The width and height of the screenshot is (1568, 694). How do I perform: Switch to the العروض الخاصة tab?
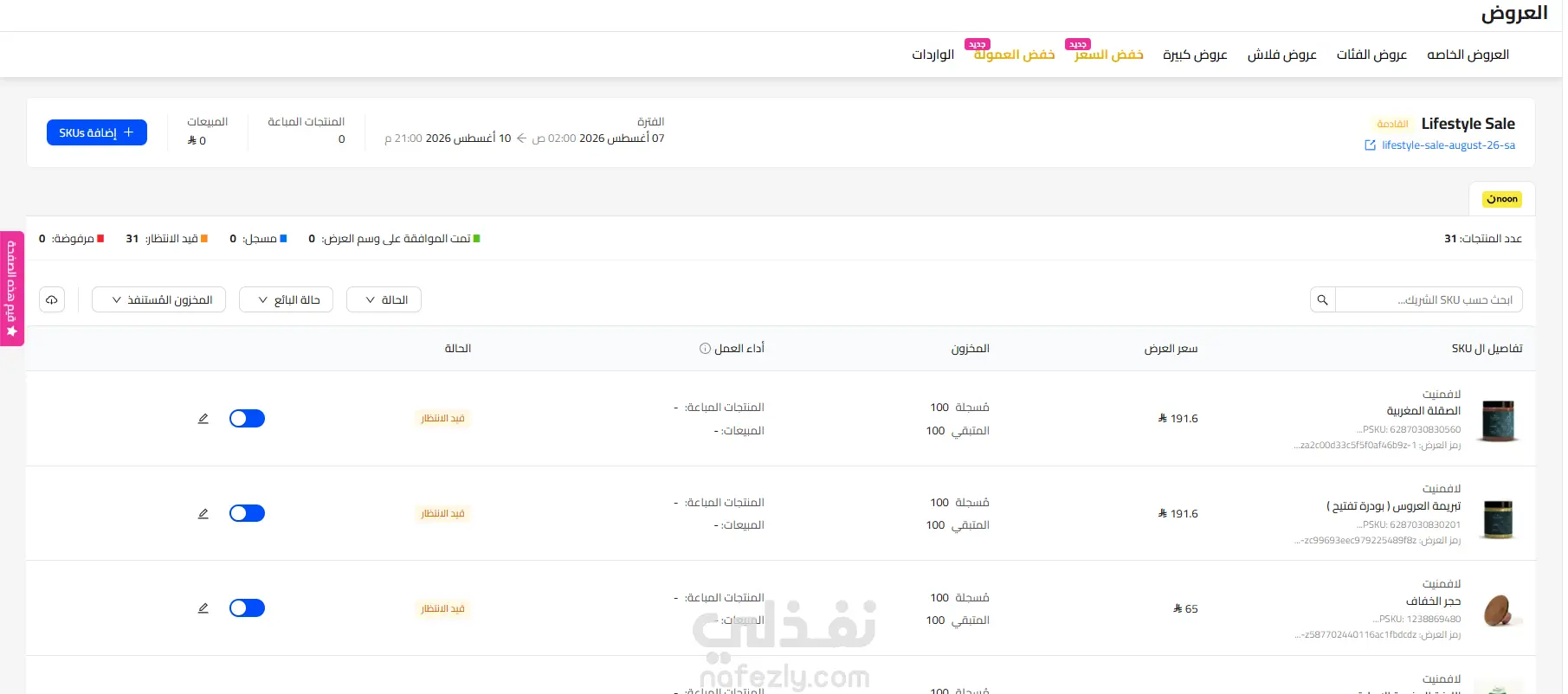tap(1468, 55)
